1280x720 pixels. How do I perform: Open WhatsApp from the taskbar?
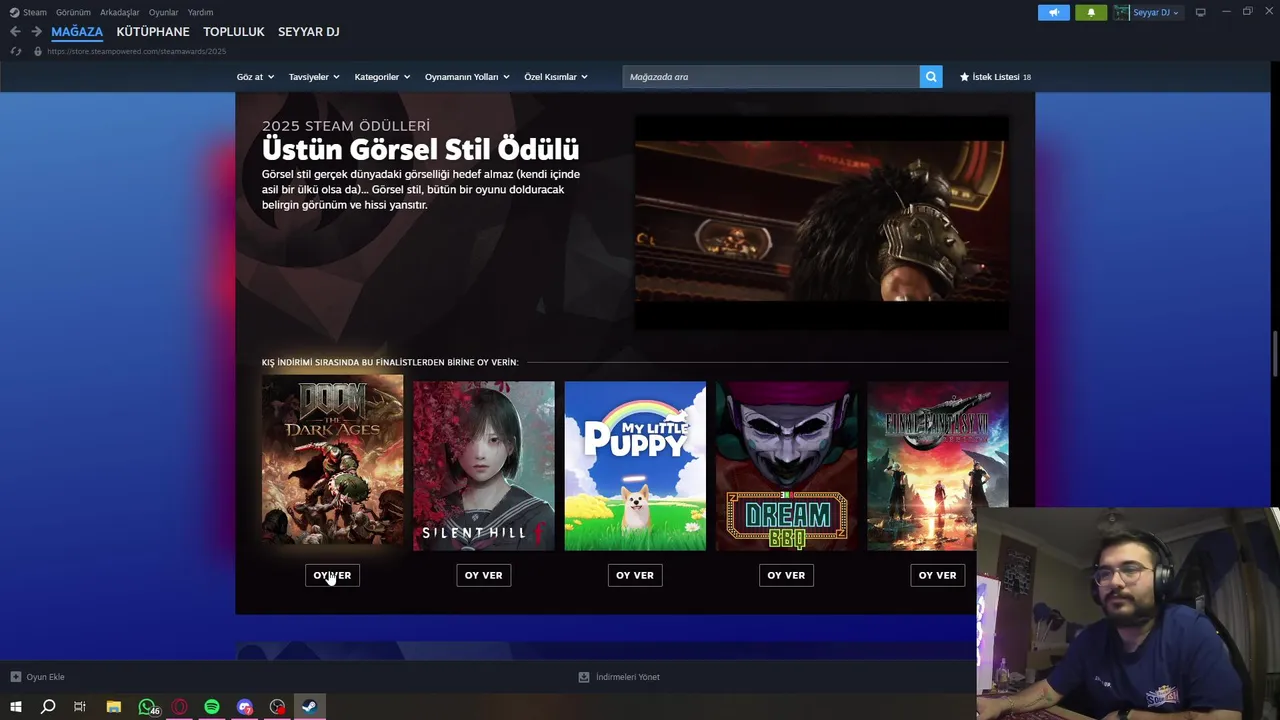(147, 707)
